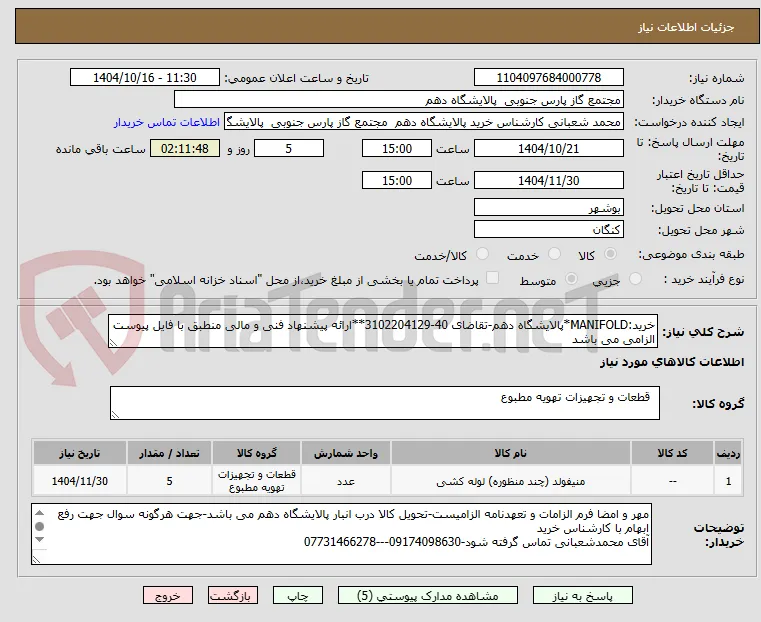The width and height of the screenshot is (761, 622).
Task: Click the شماره نیاز number field
Action: click(x=548, y=78)
